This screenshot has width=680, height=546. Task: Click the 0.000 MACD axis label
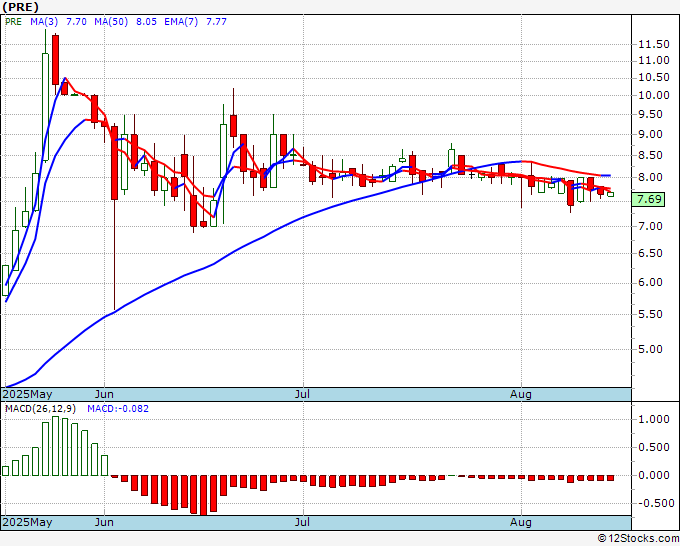tap(654, 475)
